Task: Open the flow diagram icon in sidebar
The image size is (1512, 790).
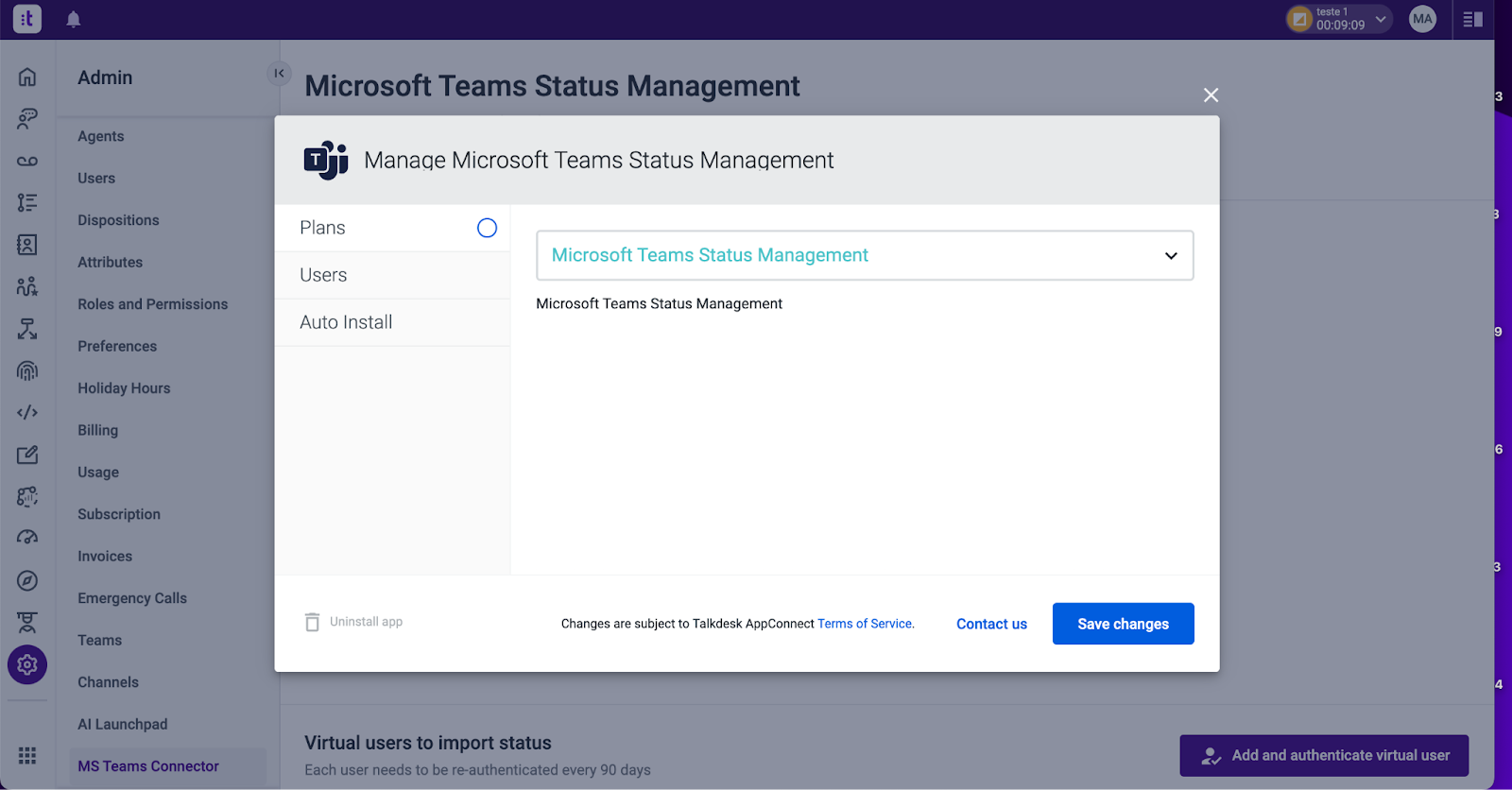Action: click(27, 329)
